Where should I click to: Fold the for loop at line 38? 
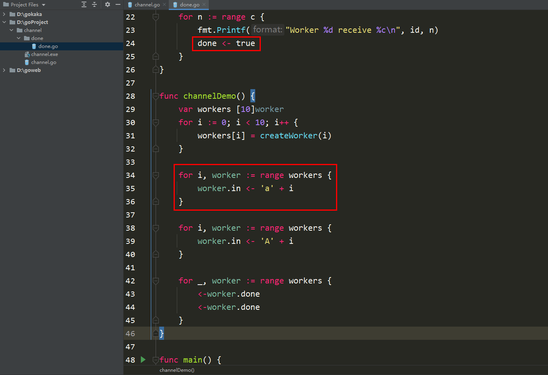click(156, 228)
